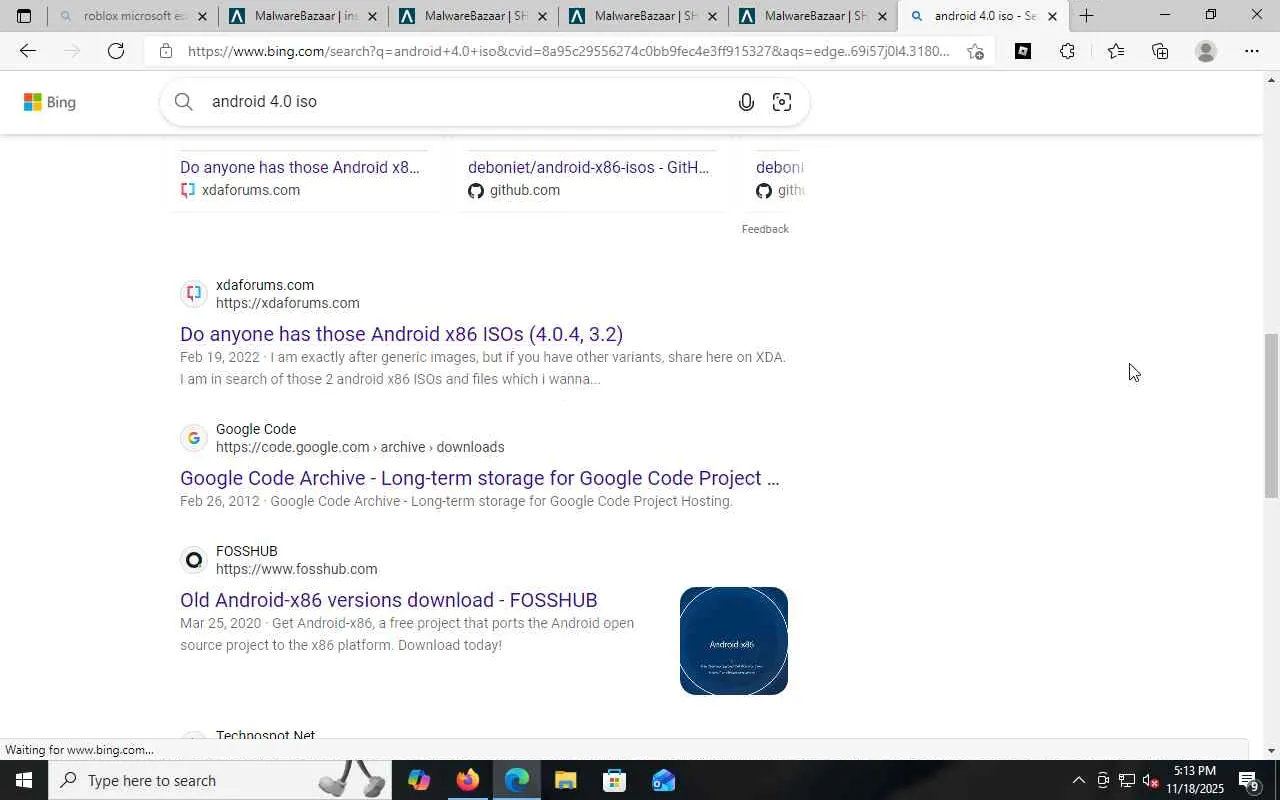This screenshot has width=1280, height=800.
Task: Click the taskbar search box
Action: click(x=220, y=780)
